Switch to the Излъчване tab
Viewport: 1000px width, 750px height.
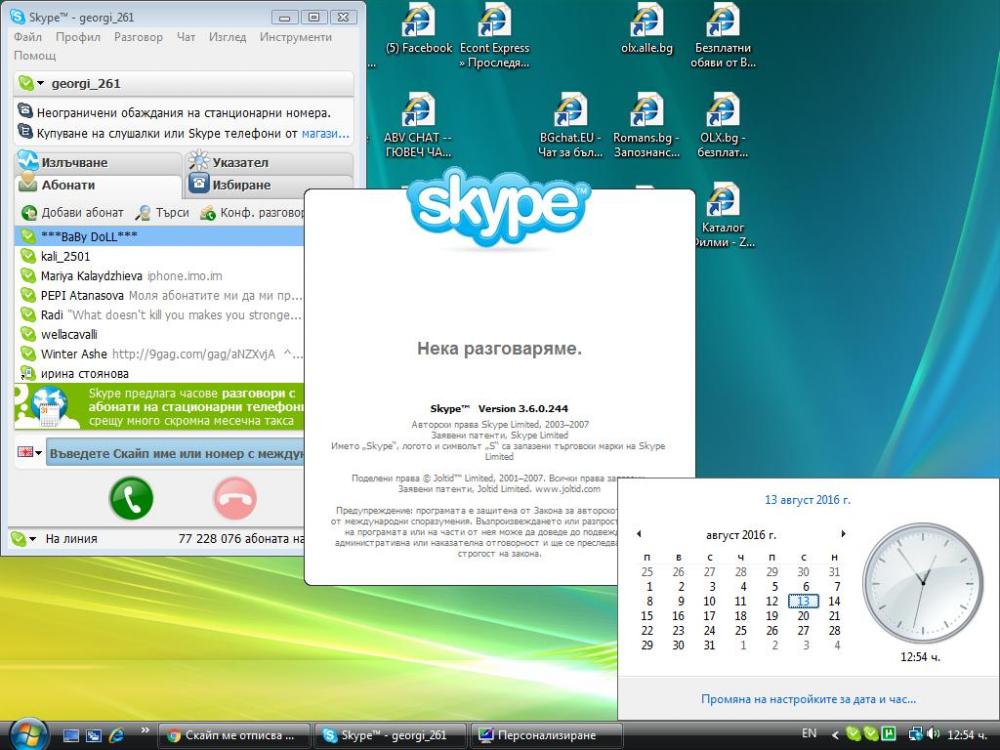98,162
